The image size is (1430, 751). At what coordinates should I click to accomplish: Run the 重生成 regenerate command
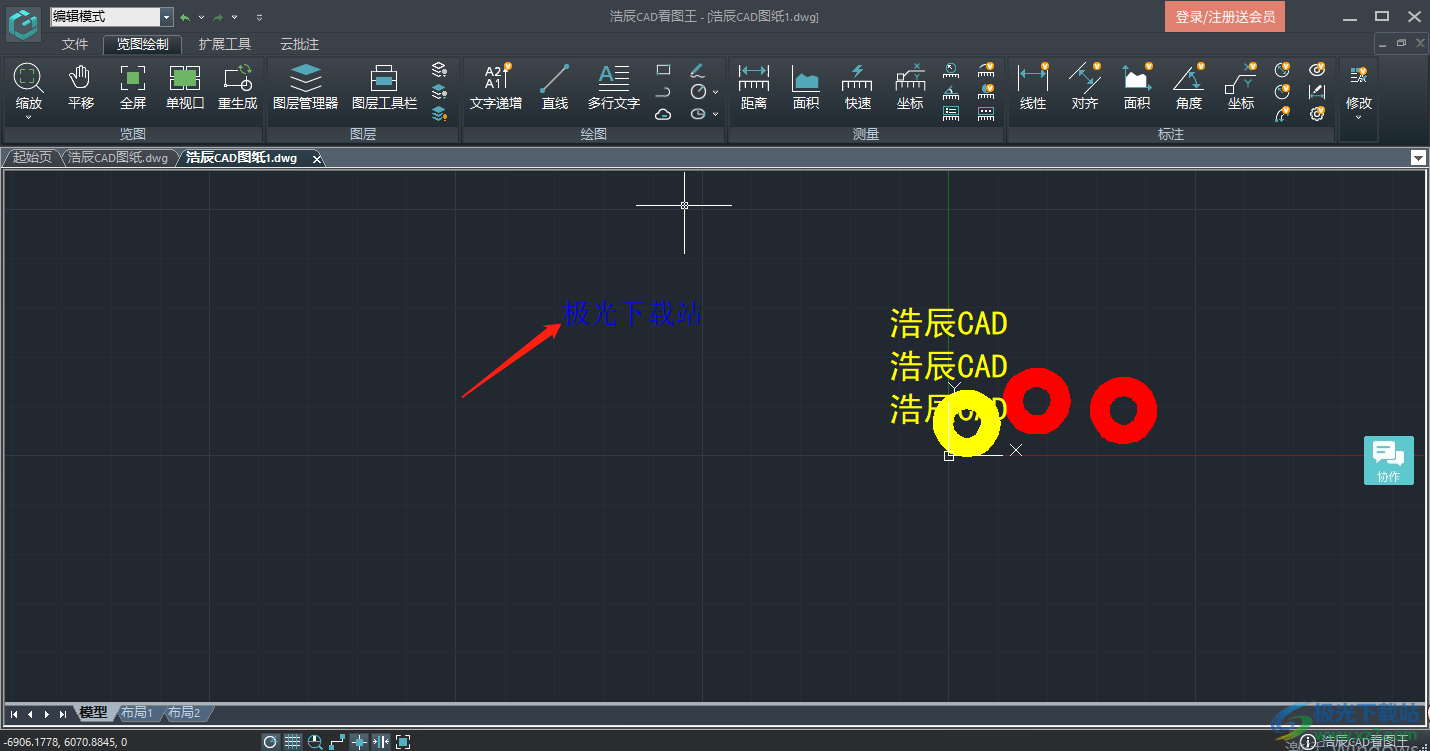coord(237,87)
